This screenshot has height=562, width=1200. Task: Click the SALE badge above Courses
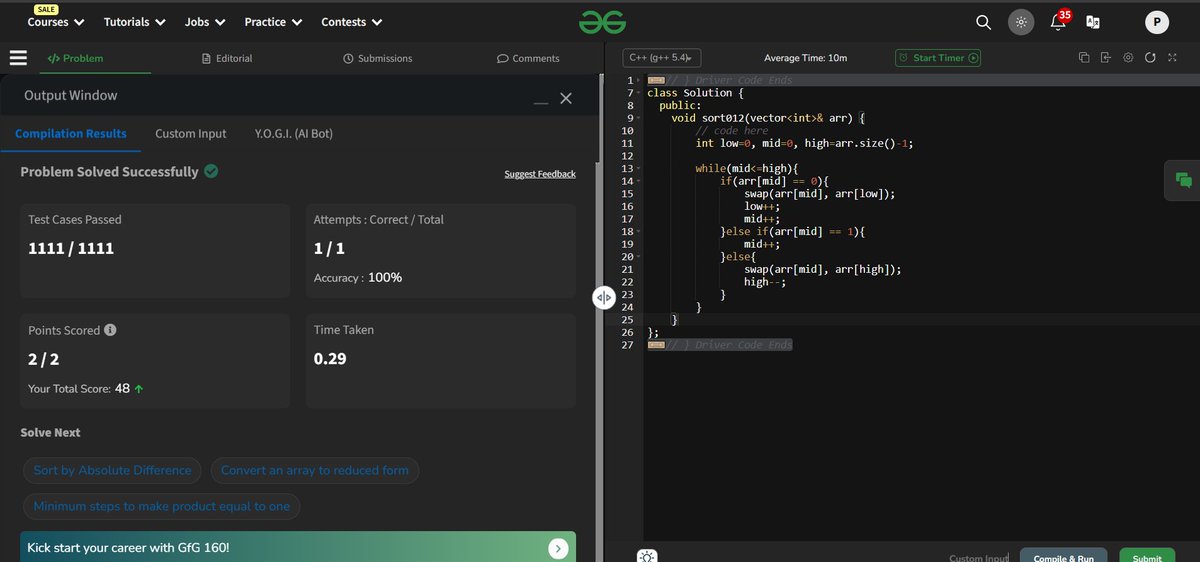point(47,9)
